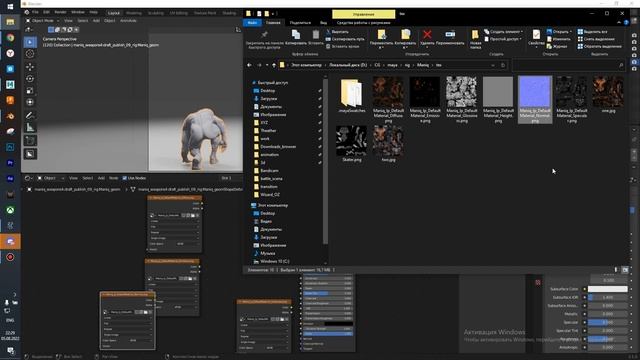
Task: Select the Cursor tool in Blender toolbar
Action: [x=30, y=54]
